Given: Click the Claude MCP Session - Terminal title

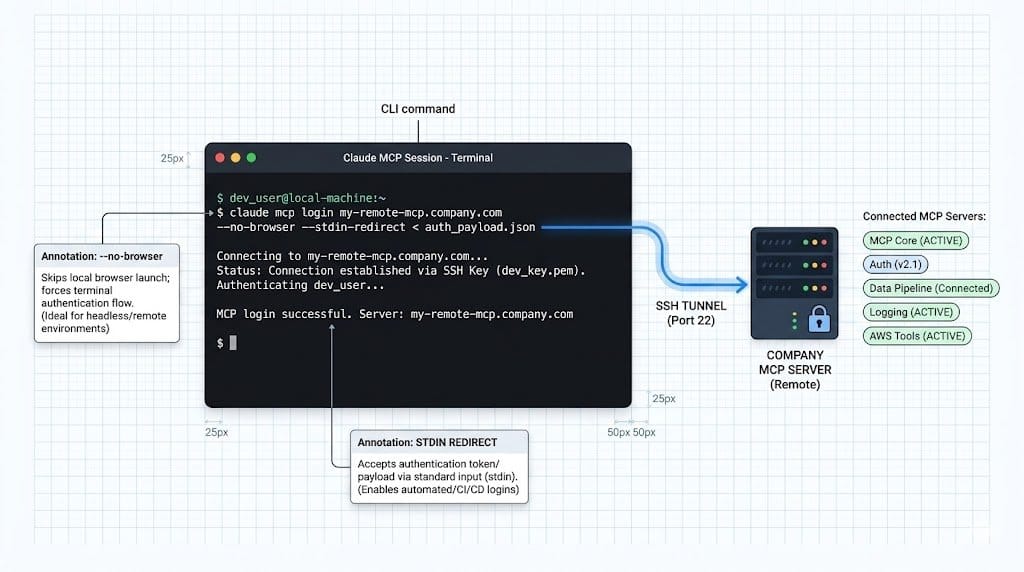Looking at the screenshot, I should click(418, 158).
